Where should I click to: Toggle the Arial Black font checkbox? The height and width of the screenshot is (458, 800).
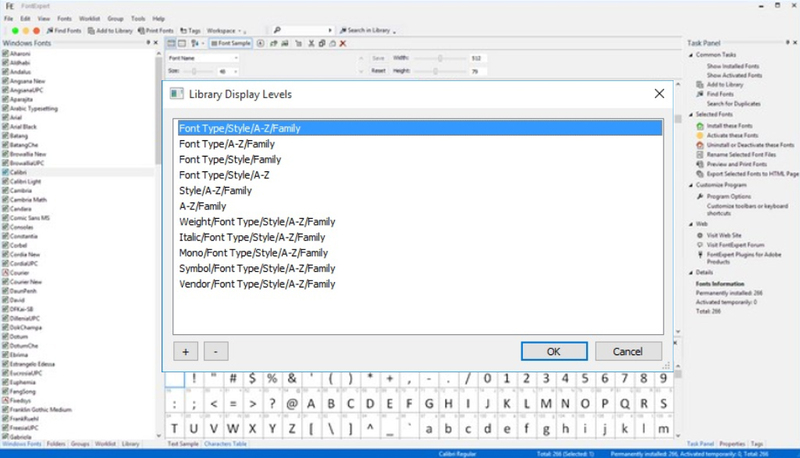pyautogui.click(x=6, y=126)
